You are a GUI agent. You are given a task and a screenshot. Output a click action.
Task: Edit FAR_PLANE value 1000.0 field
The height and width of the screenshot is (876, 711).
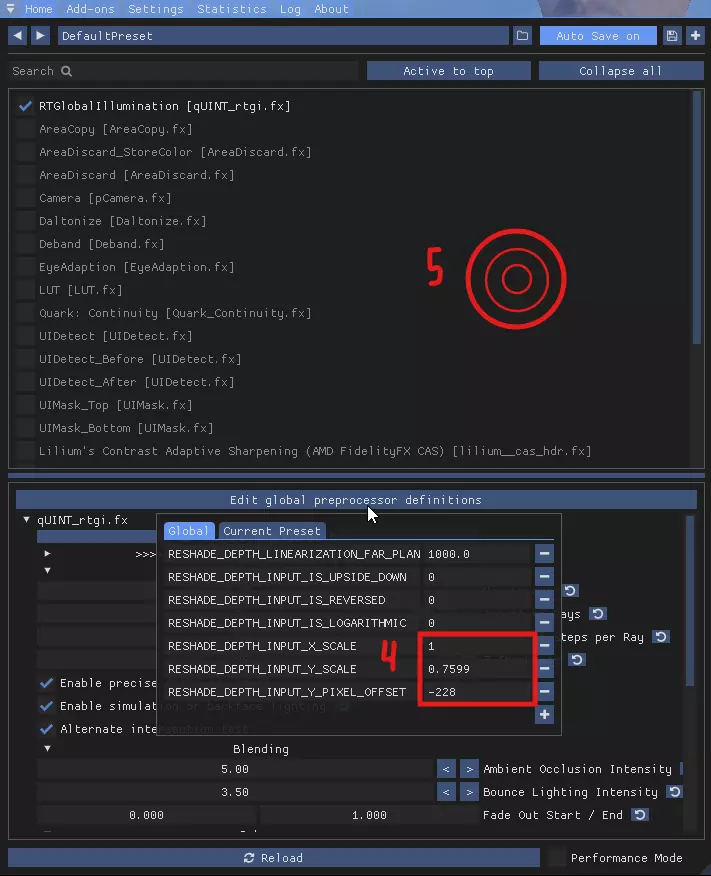point(477,554)
